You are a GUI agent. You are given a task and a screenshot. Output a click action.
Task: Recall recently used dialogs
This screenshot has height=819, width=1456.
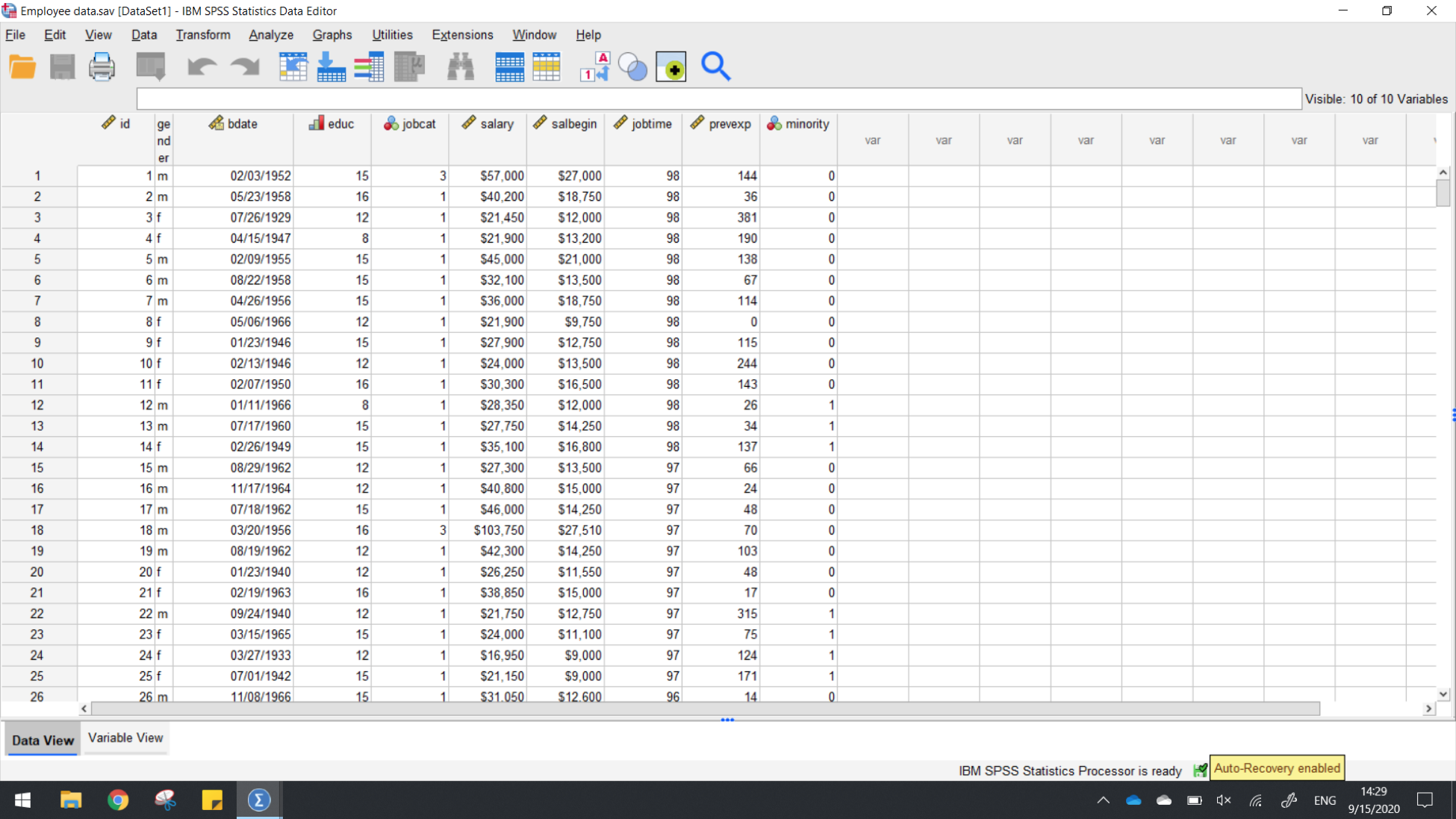pos(150,66)
